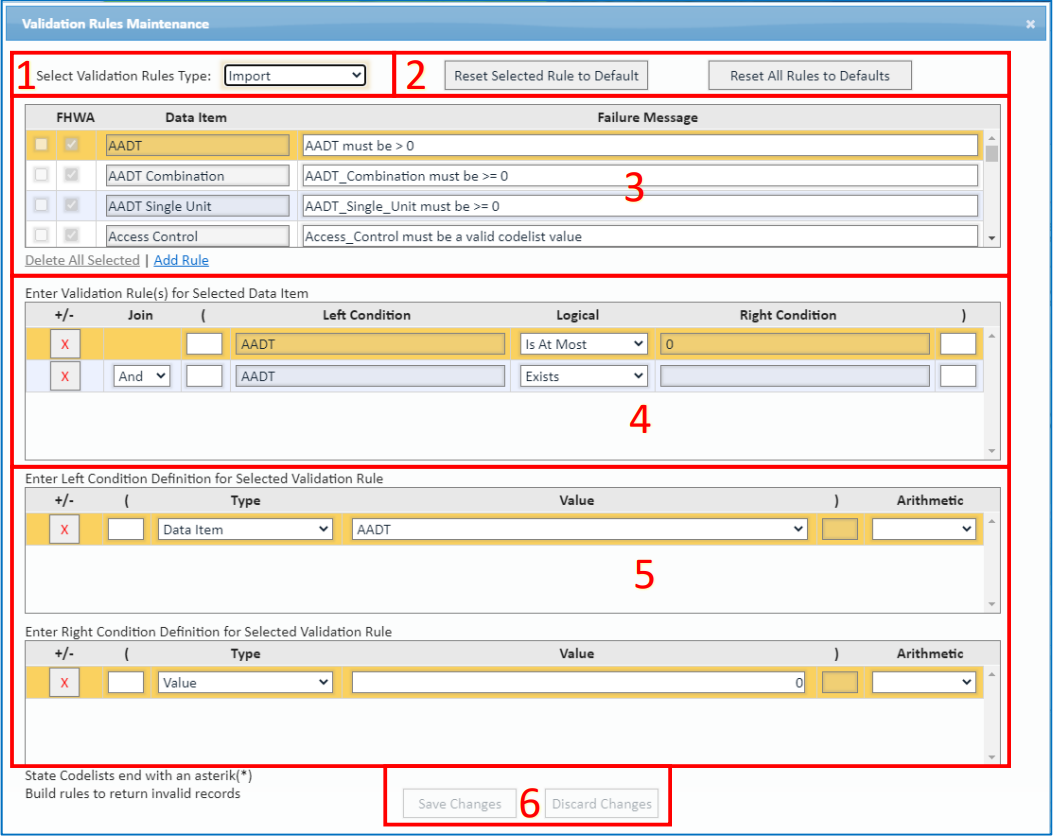Tick the checkbox for AADT Combination row
1053x836 pixels.
click(x=42, y=176)
